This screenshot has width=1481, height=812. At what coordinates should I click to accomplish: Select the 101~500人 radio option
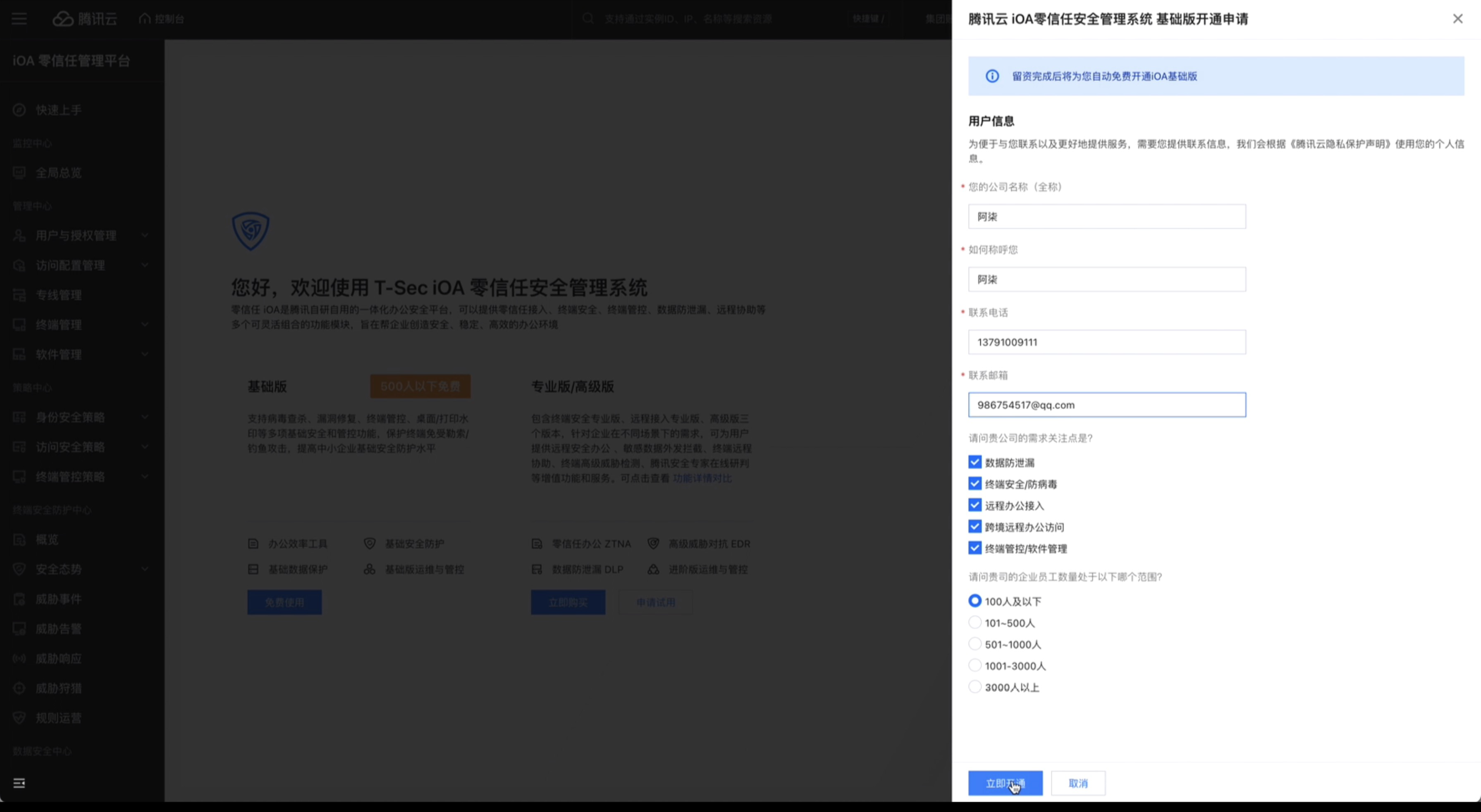[x=975, y=622]
